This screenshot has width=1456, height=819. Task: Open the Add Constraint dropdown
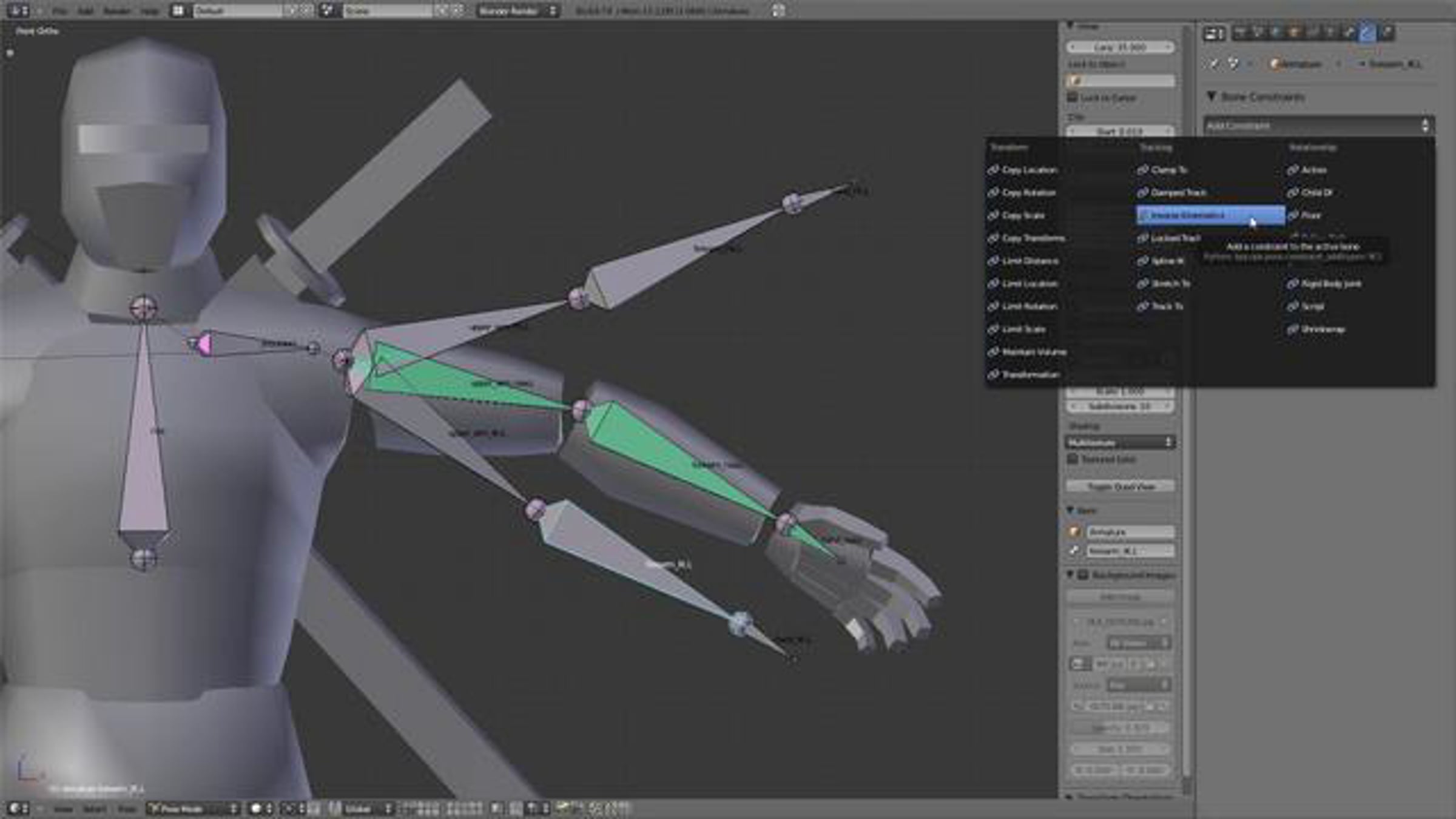point(1319,126)
